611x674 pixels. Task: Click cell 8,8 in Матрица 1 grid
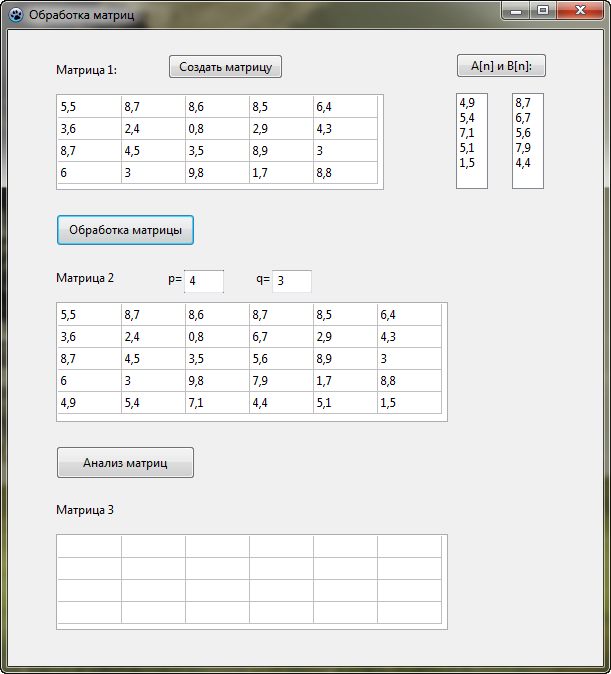346,172
